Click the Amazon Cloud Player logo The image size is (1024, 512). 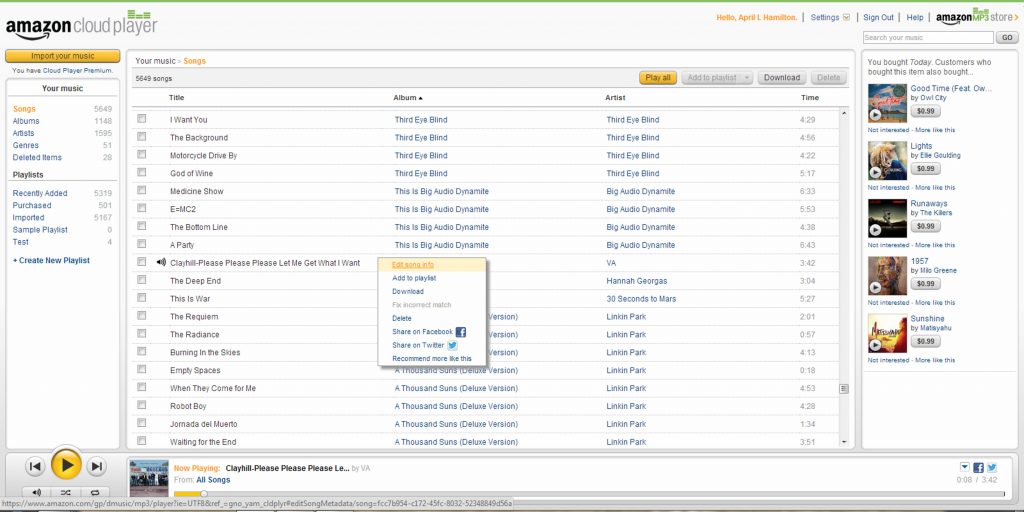click(82, 25)
